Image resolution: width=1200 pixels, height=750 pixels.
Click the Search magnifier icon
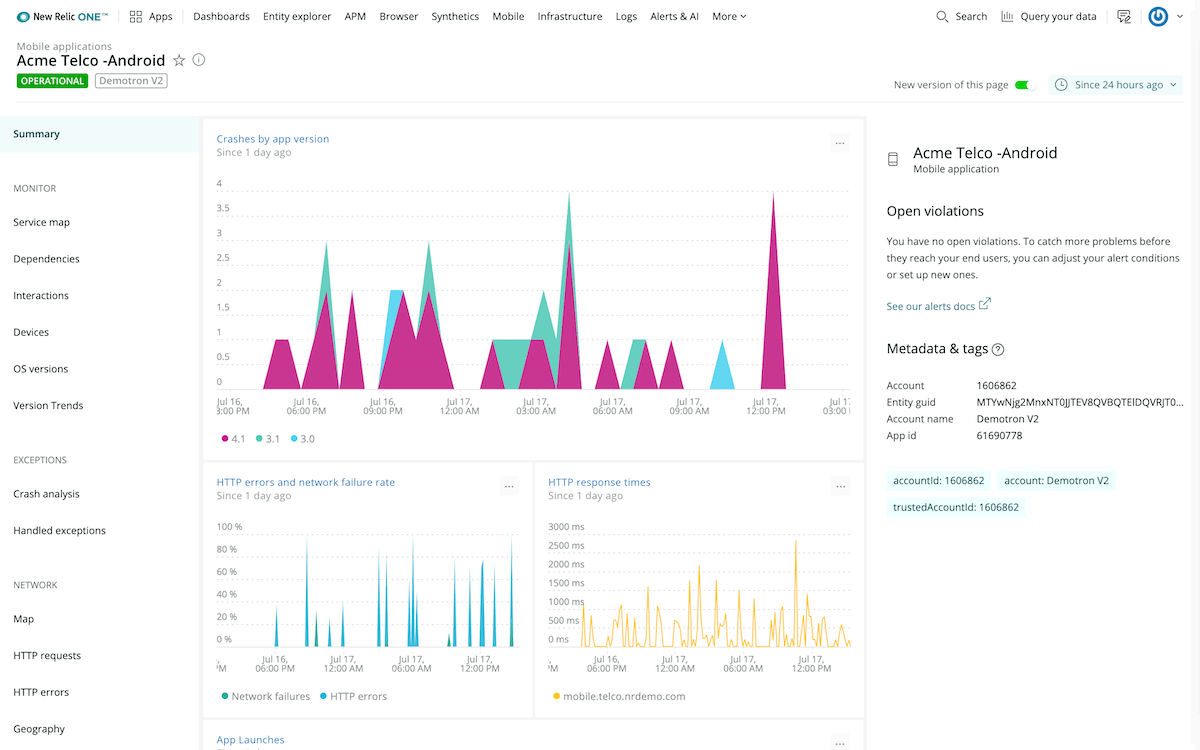(942, 16)
